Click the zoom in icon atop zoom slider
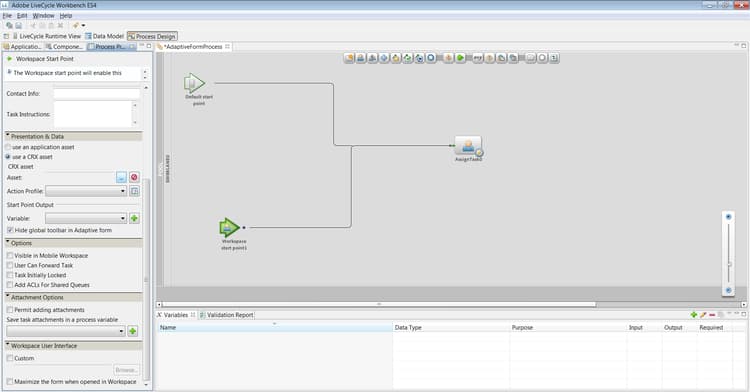 point(728,217)
